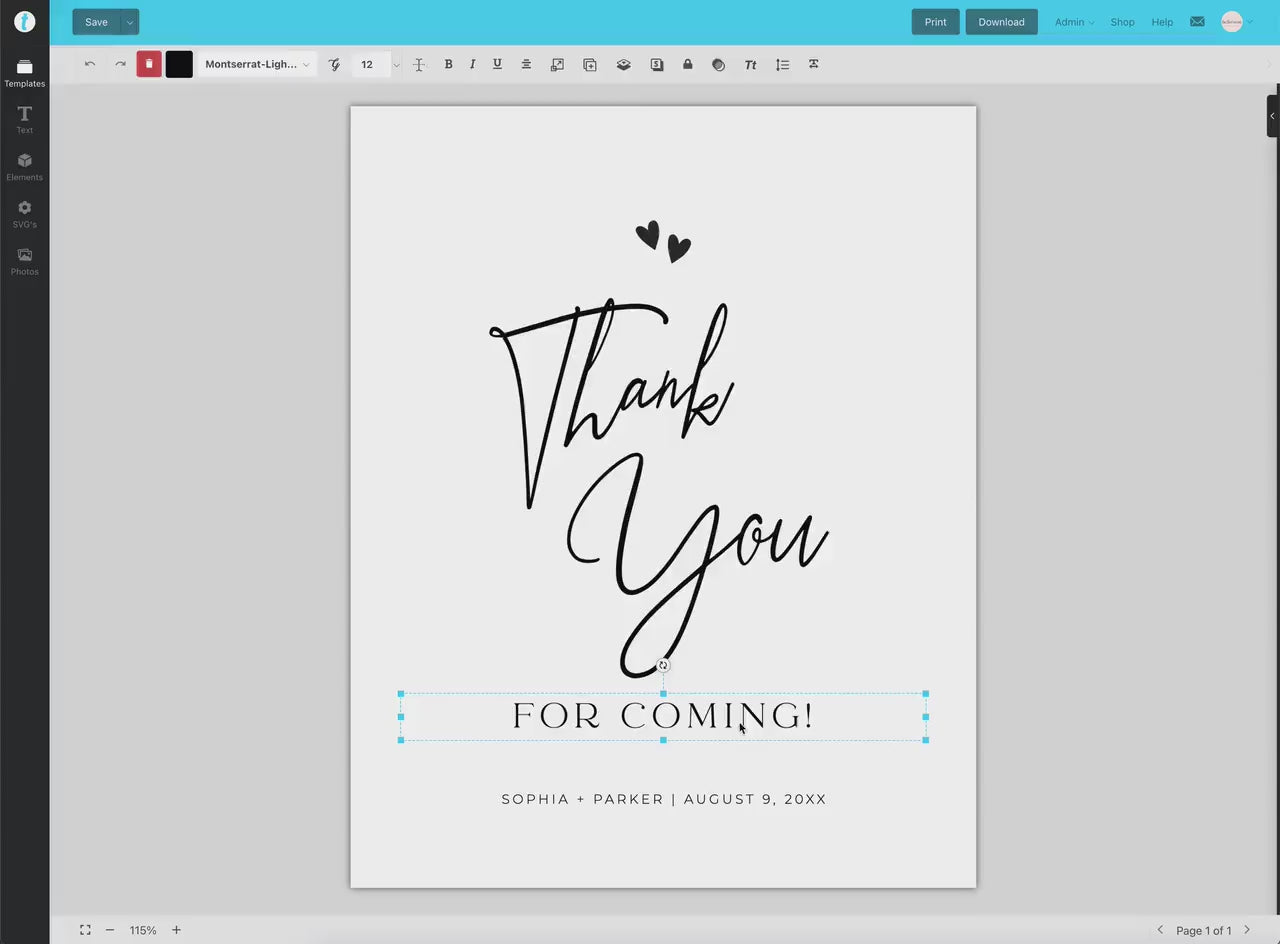Duplicate the selected element
This screenshot has width=1280, height=944.
pos(590,64)
